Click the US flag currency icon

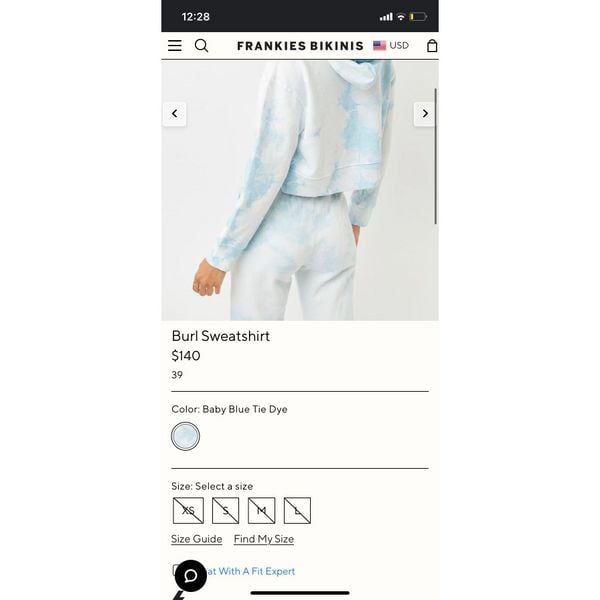click(x=379, y=46)
